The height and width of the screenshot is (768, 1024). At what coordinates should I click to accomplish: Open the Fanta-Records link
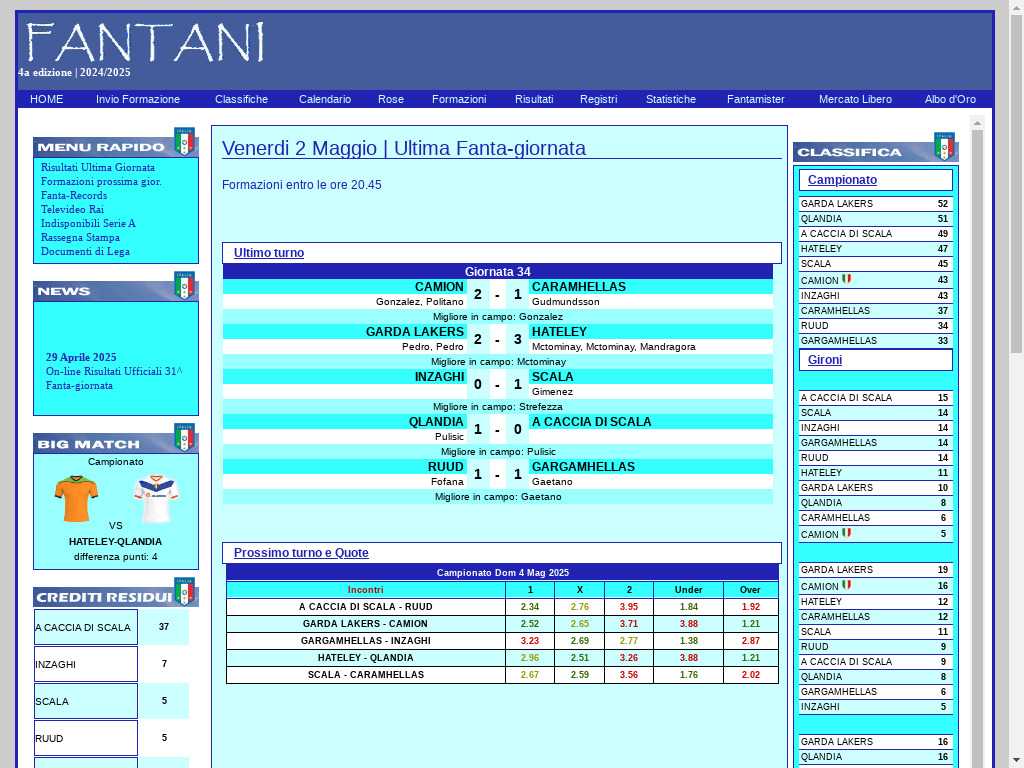point(74,195)
